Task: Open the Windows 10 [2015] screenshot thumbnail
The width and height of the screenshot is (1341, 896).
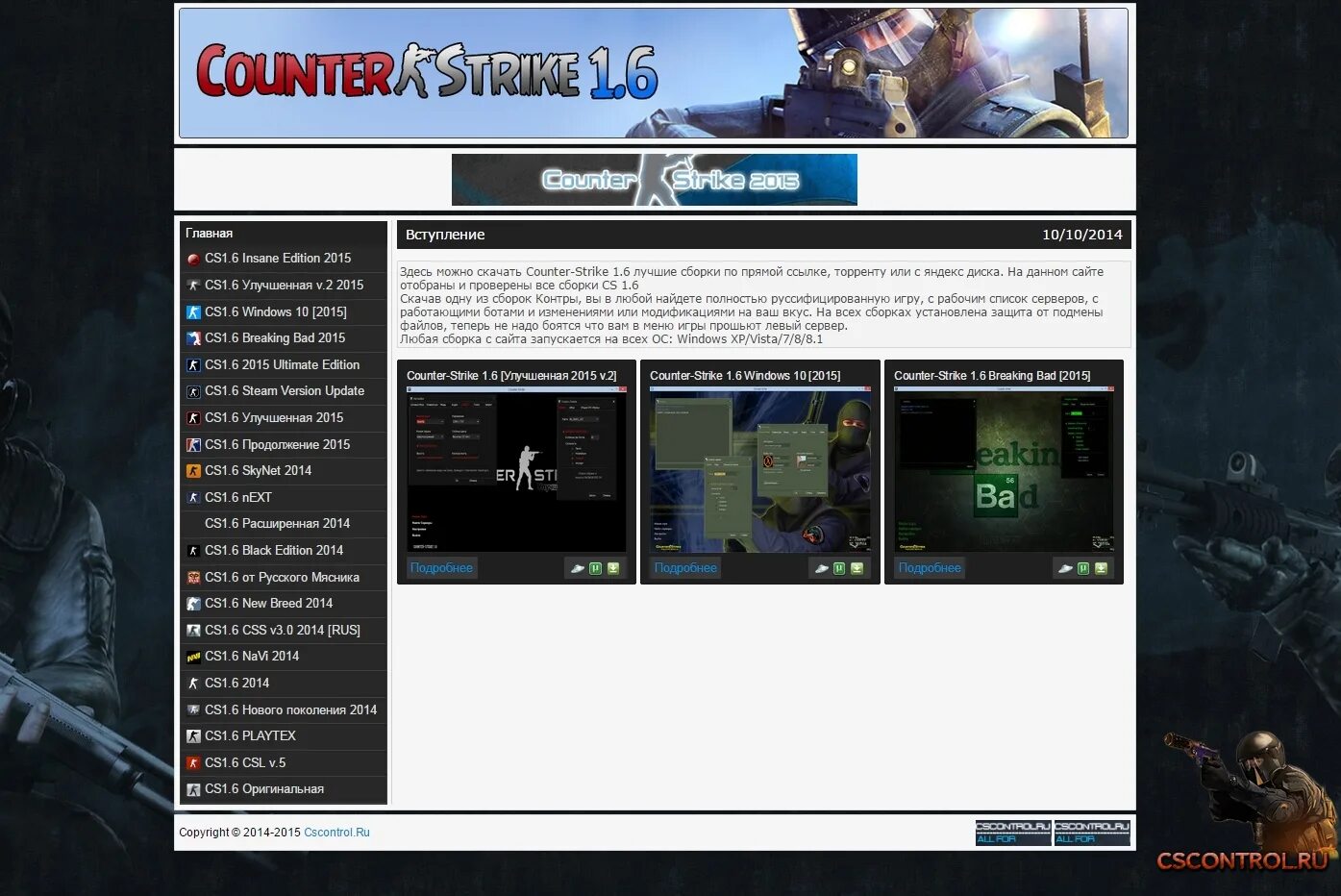Action: click(x=760, y=470)
